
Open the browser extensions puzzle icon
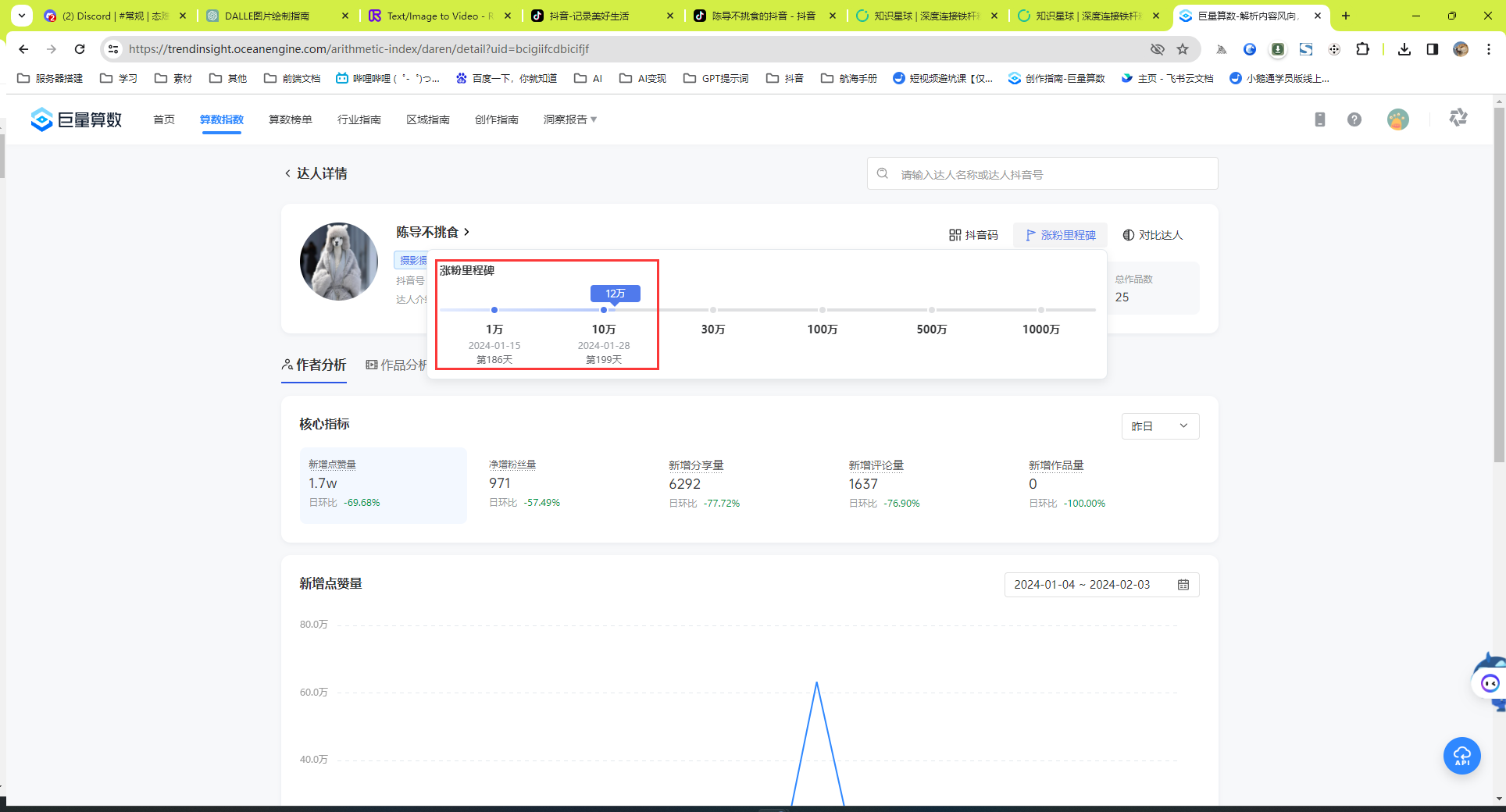[1362, 49]
